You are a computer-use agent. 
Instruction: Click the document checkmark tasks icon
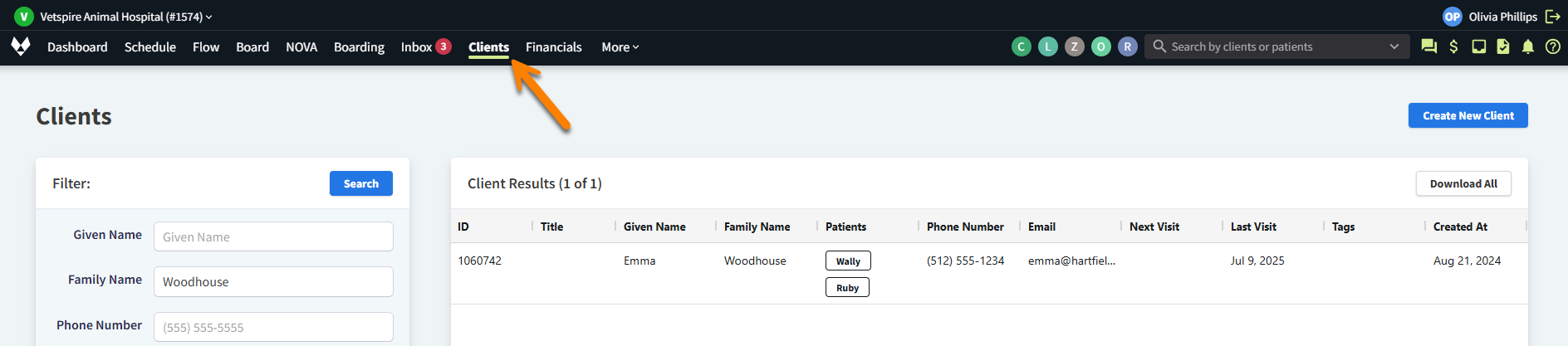click(x=1503, y=46)
